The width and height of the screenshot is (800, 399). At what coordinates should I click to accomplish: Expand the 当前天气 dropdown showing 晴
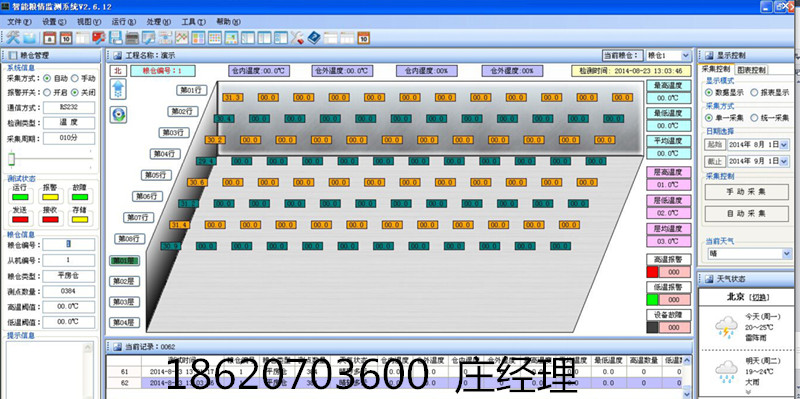coord(786,254)
